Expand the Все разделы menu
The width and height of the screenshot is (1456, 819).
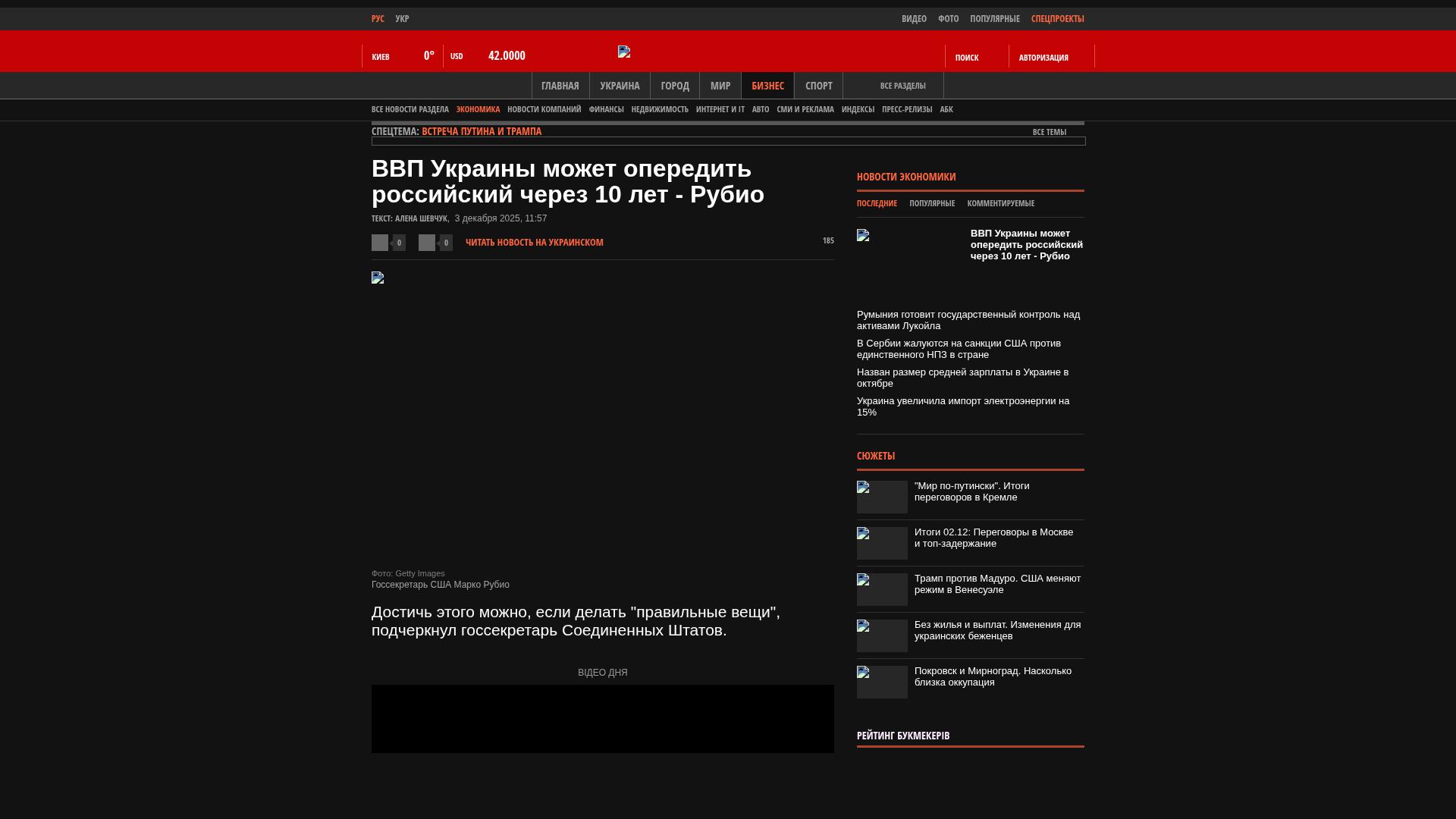coord(902,86)
